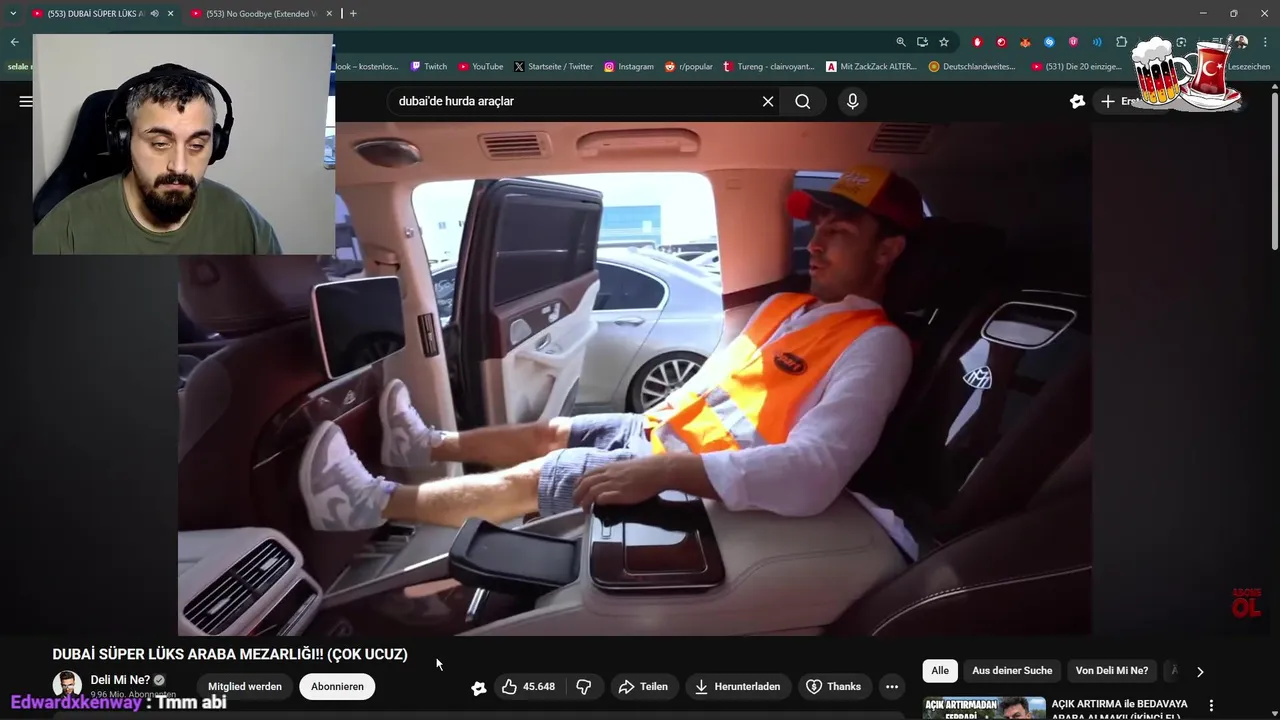The width and height of the screenshot is (1280, 720).
Task: Close the No Goodbye tab
Action: (x=329, y=13)
